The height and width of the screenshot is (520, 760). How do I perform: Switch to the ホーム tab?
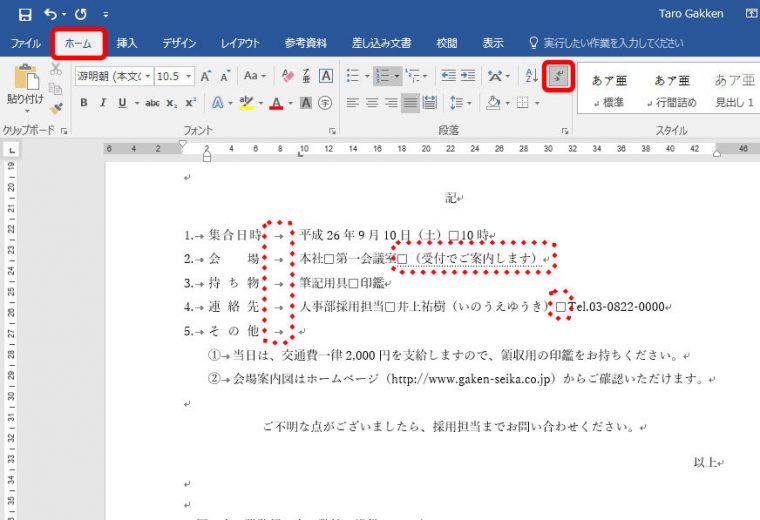(x=78, y=43)
